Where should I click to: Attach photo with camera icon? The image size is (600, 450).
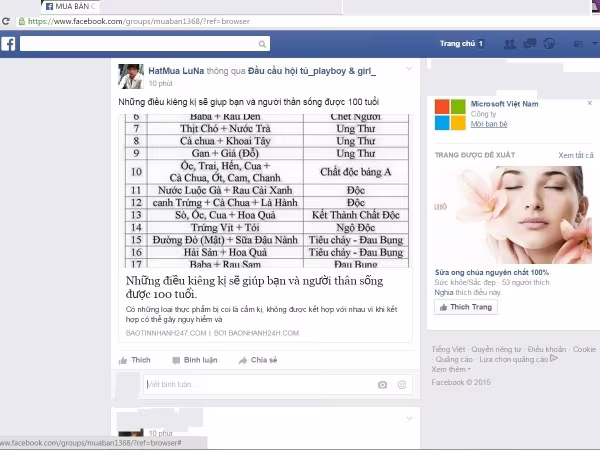[382, 385]
